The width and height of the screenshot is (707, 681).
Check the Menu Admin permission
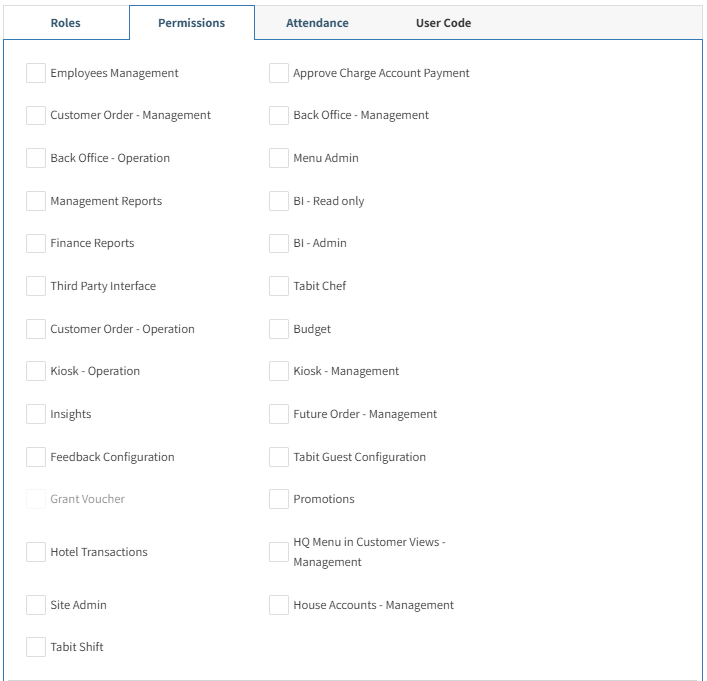[279, 158]
